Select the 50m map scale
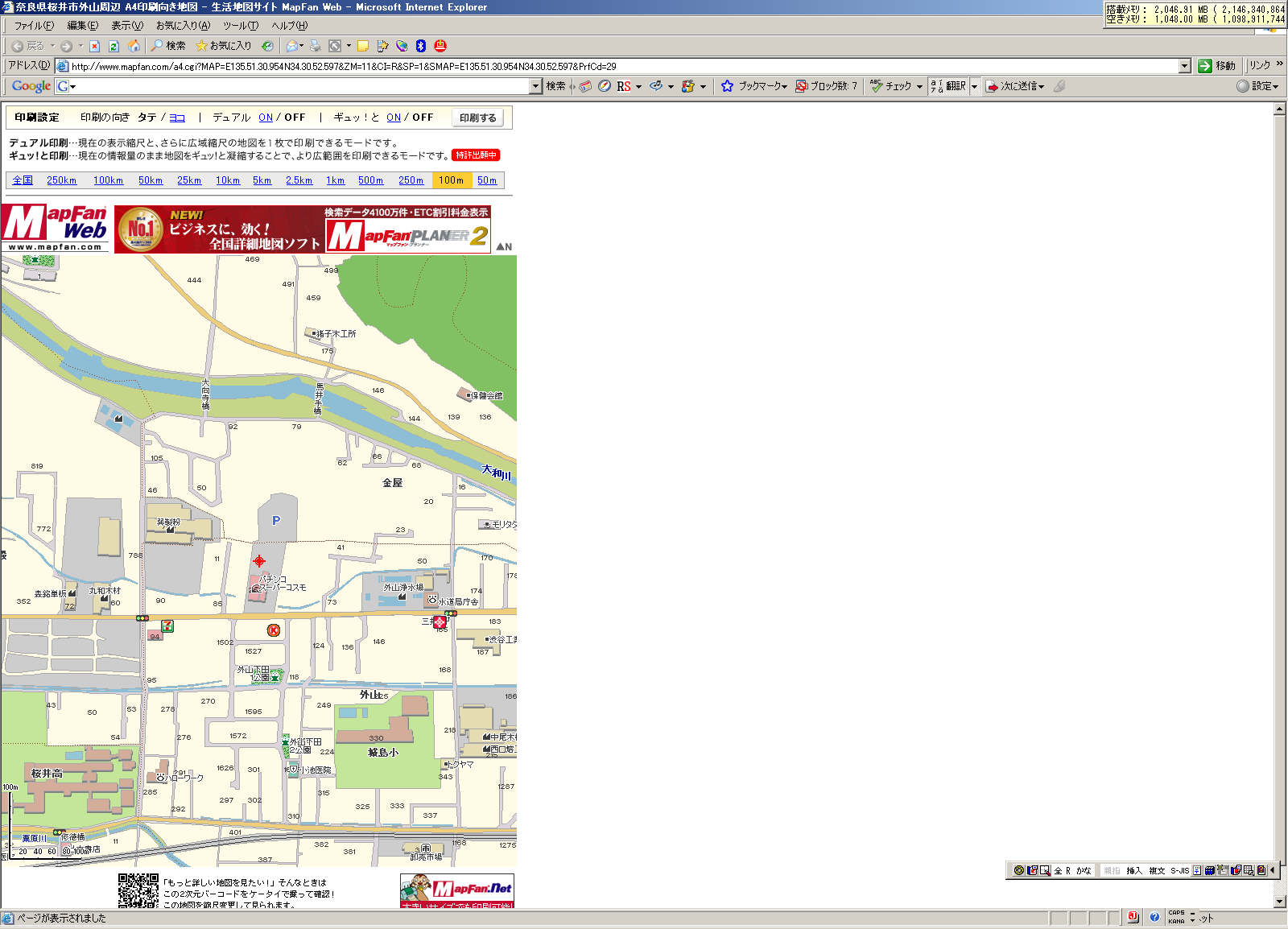 tap(487, 180)
